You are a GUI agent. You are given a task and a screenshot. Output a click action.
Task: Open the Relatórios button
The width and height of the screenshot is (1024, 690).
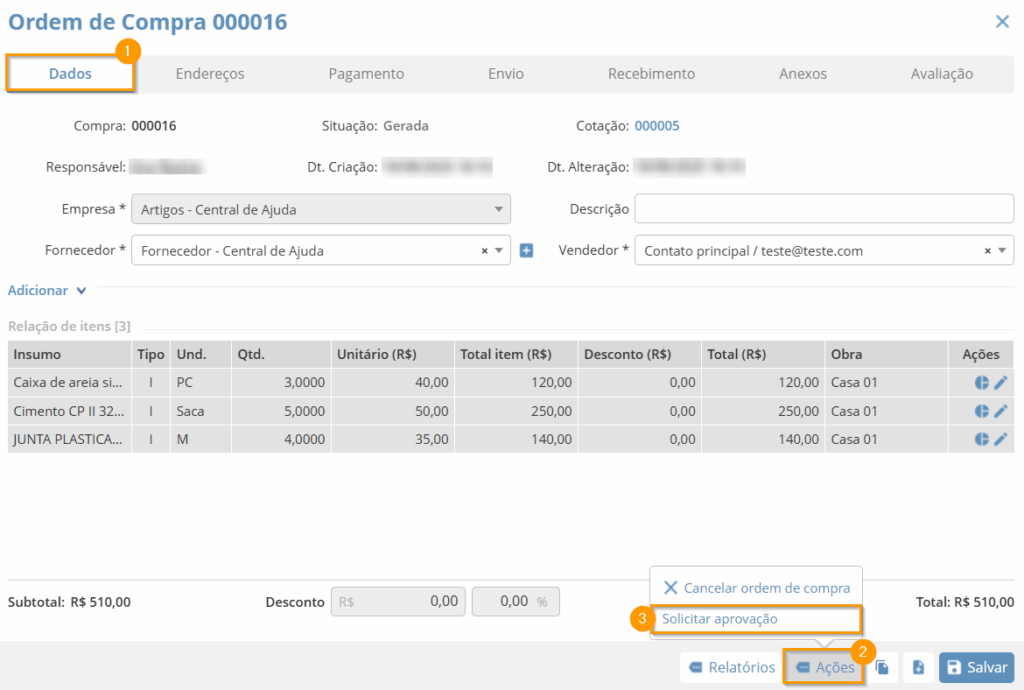731,668
